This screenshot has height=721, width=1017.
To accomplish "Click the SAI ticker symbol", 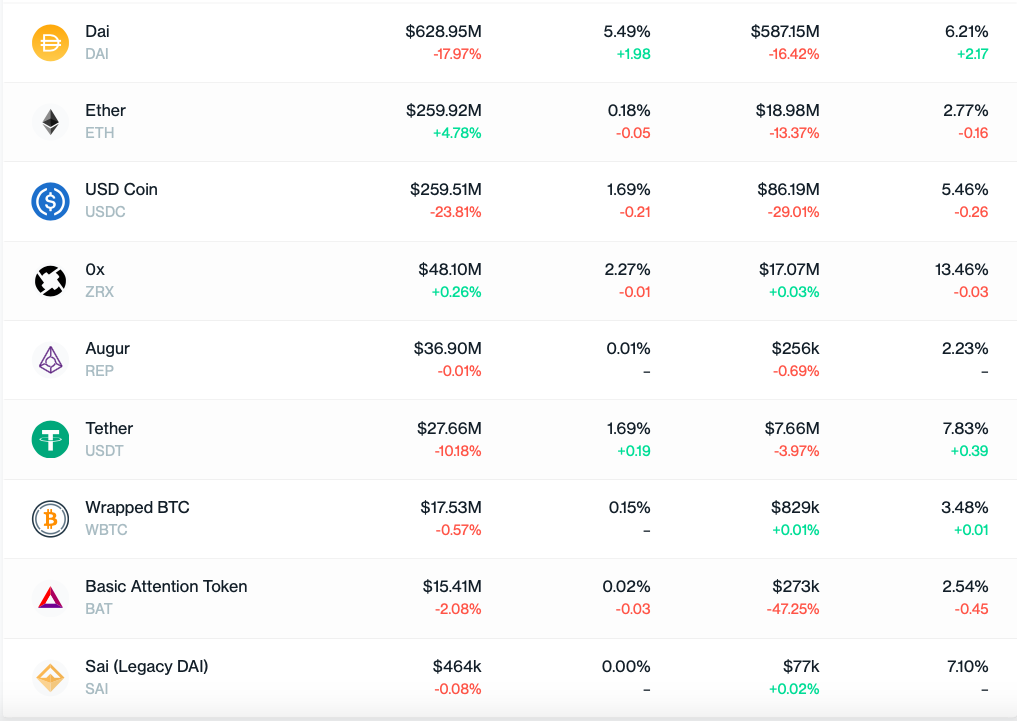I will point(97,689).
